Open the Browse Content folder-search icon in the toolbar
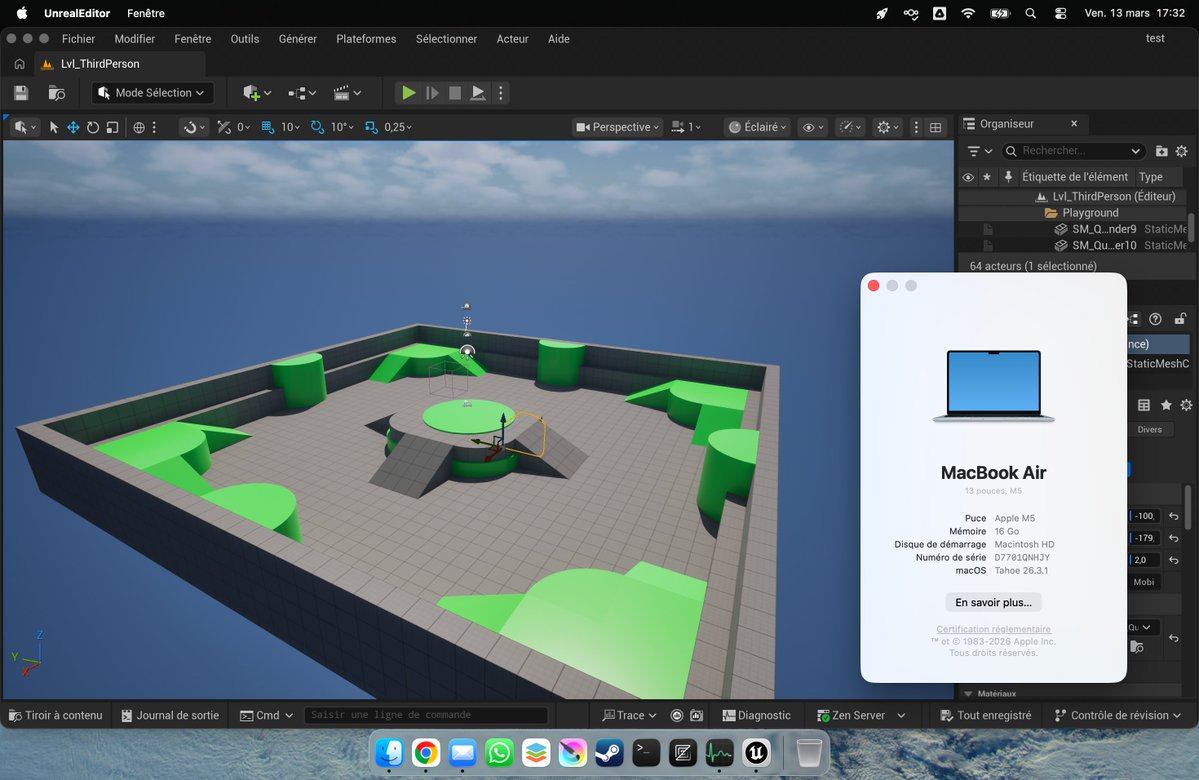The image size is (1199, 780). (57, 93)
